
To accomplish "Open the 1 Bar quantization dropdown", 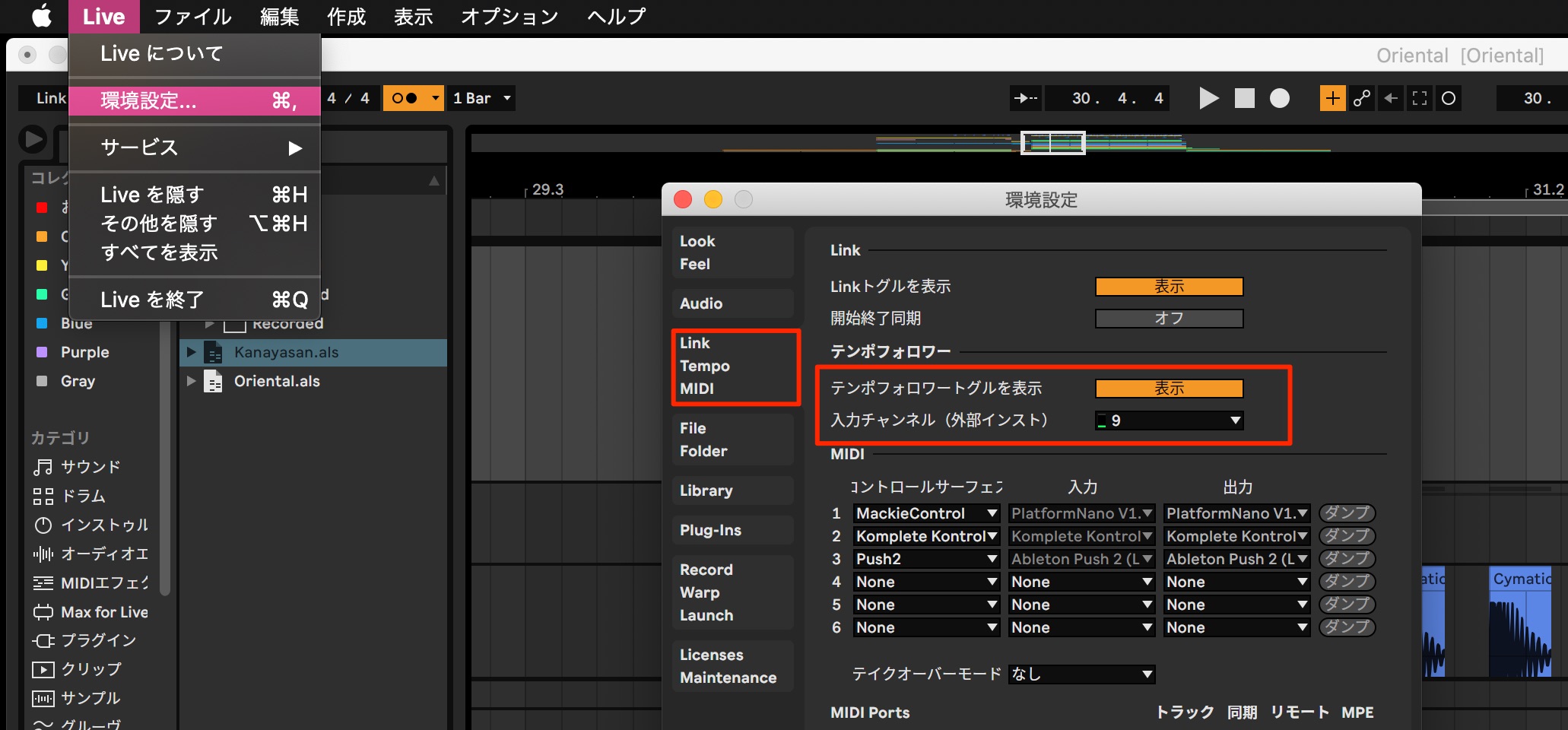I will click(x=481, y=98).
